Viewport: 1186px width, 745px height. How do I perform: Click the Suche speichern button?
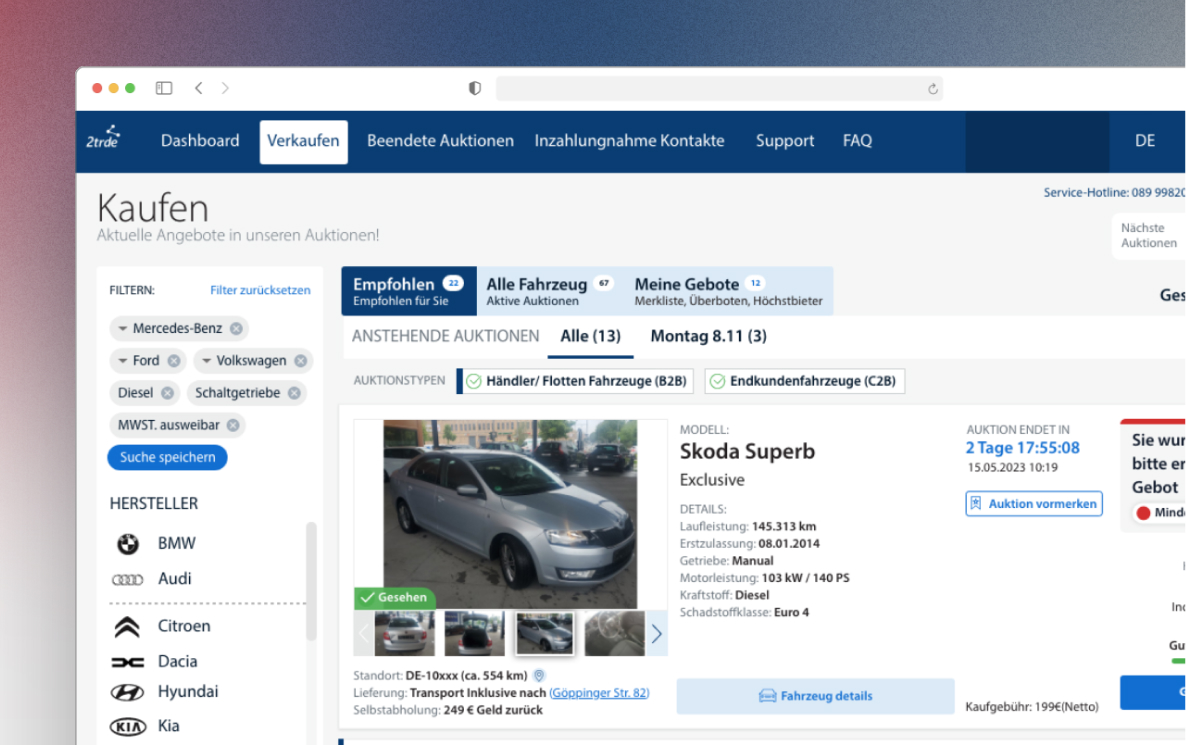tap(167, 457)
